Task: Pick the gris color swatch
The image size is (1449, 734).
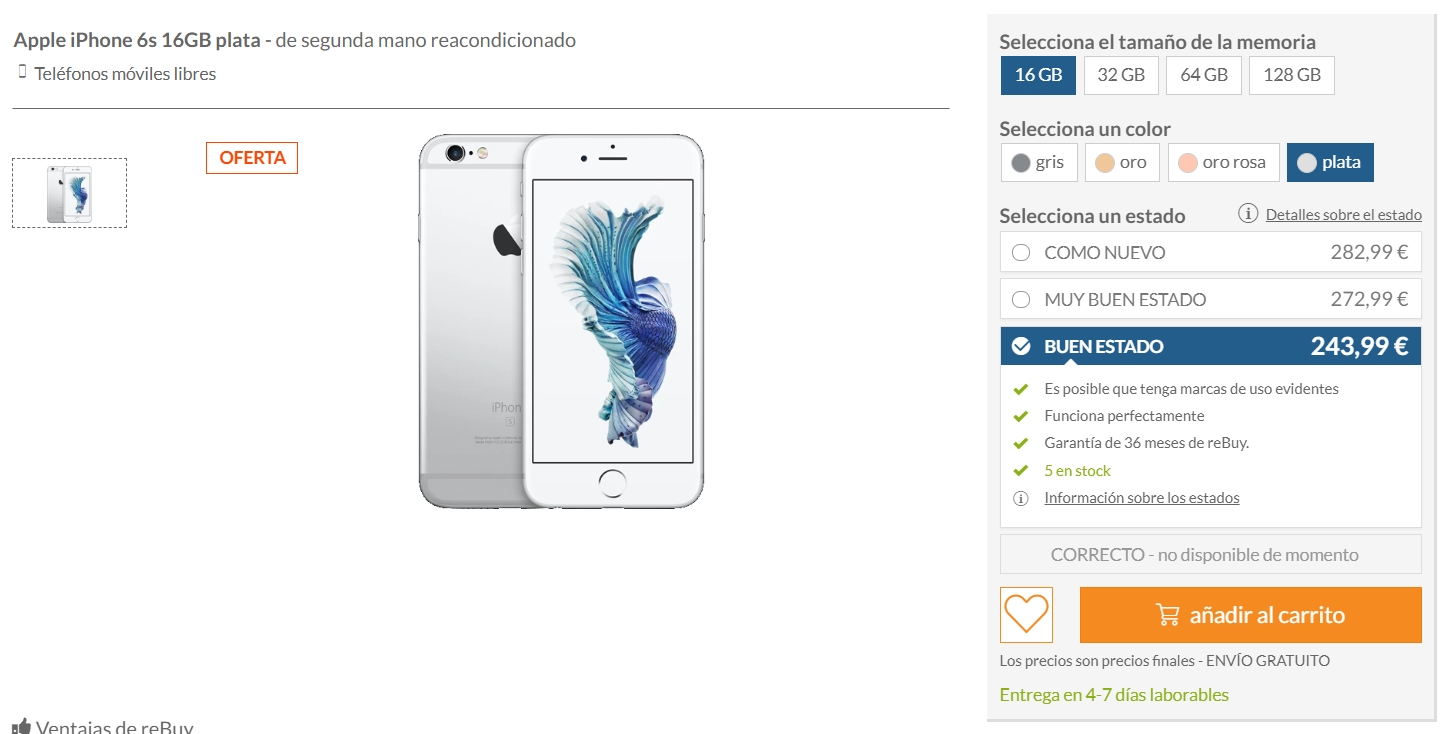Action: pyautogui.click(x=1039, y=162)
